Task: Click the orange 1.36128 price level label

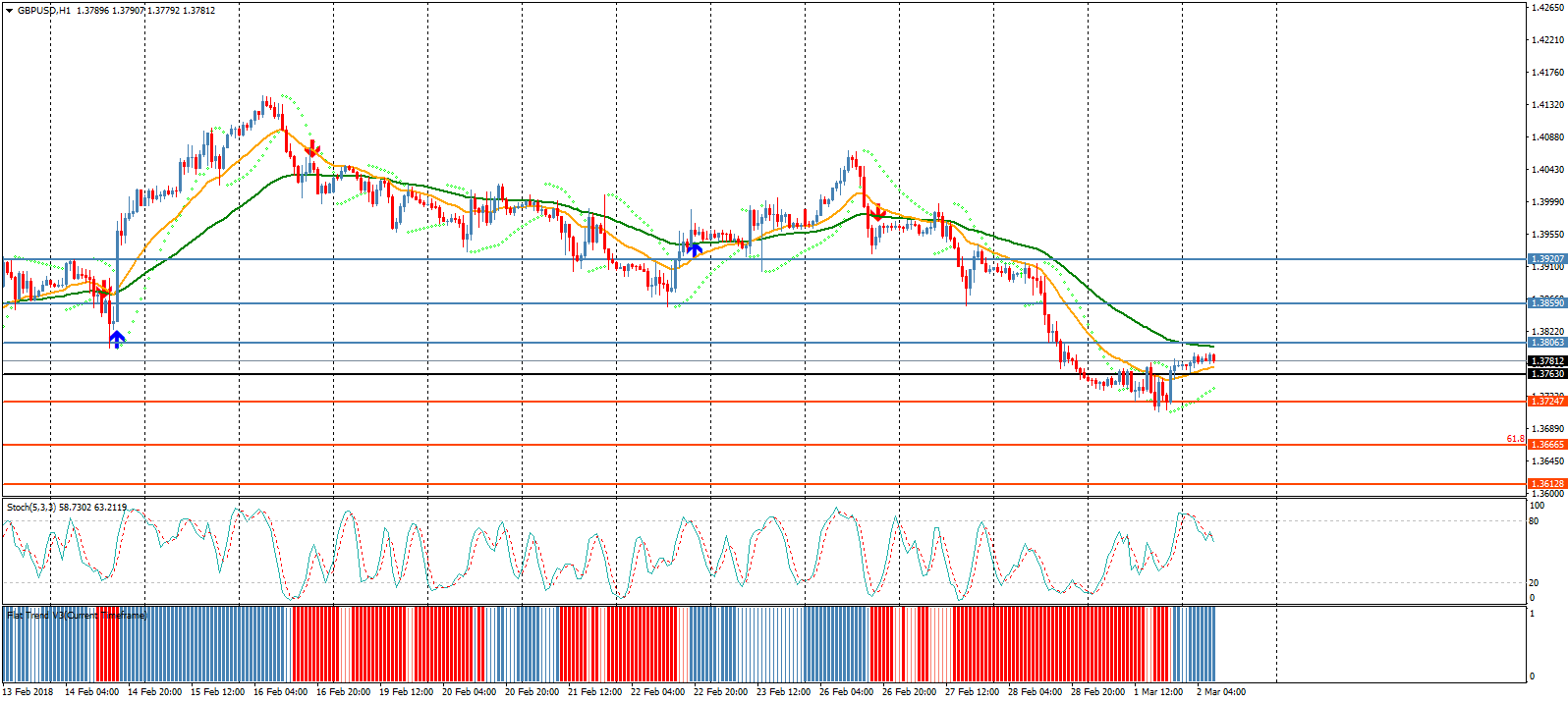Action: coord(1546,484)
